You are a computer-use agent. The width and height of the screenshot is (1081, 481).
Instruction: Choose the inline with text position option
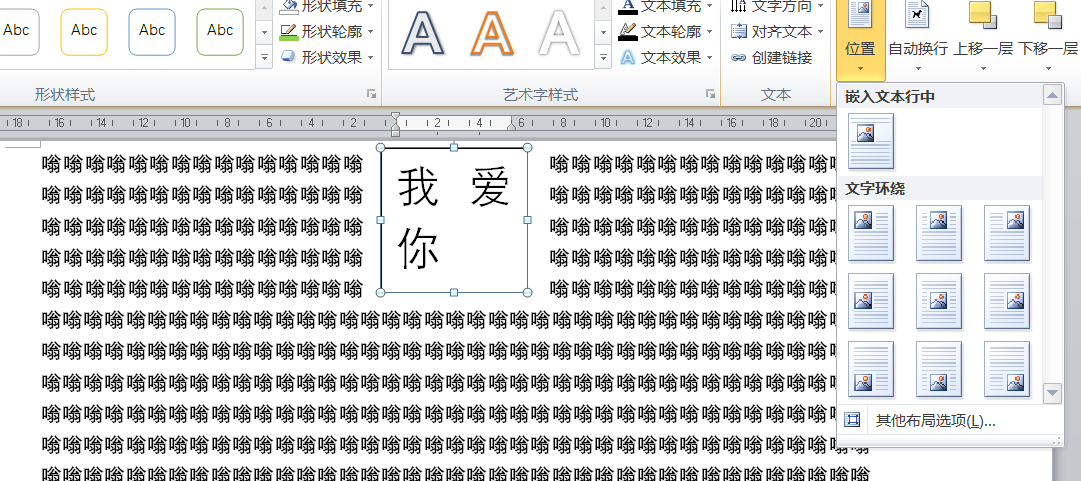[x=870, y=141]
